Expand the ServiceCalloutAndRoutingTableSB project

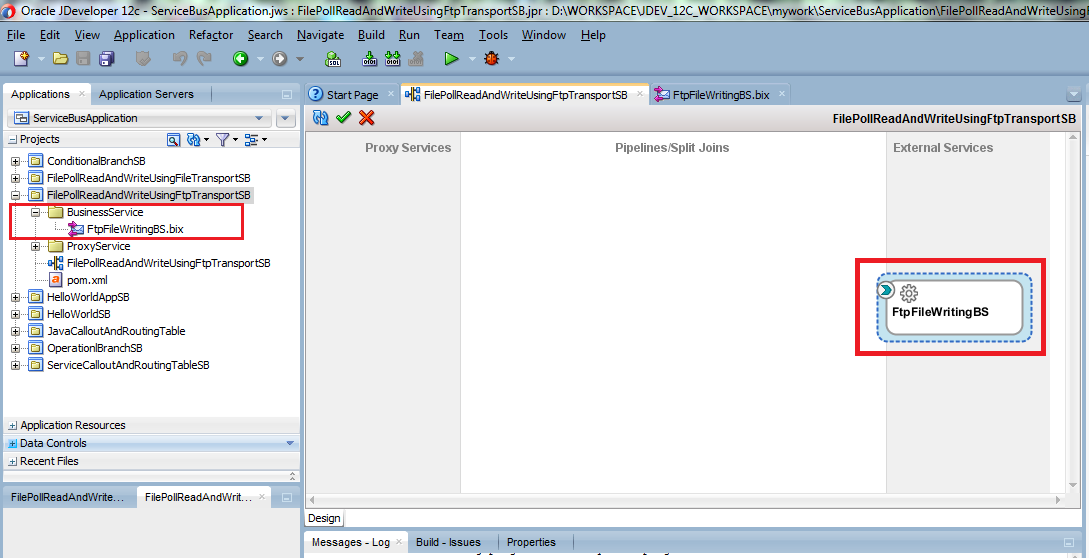15,366
